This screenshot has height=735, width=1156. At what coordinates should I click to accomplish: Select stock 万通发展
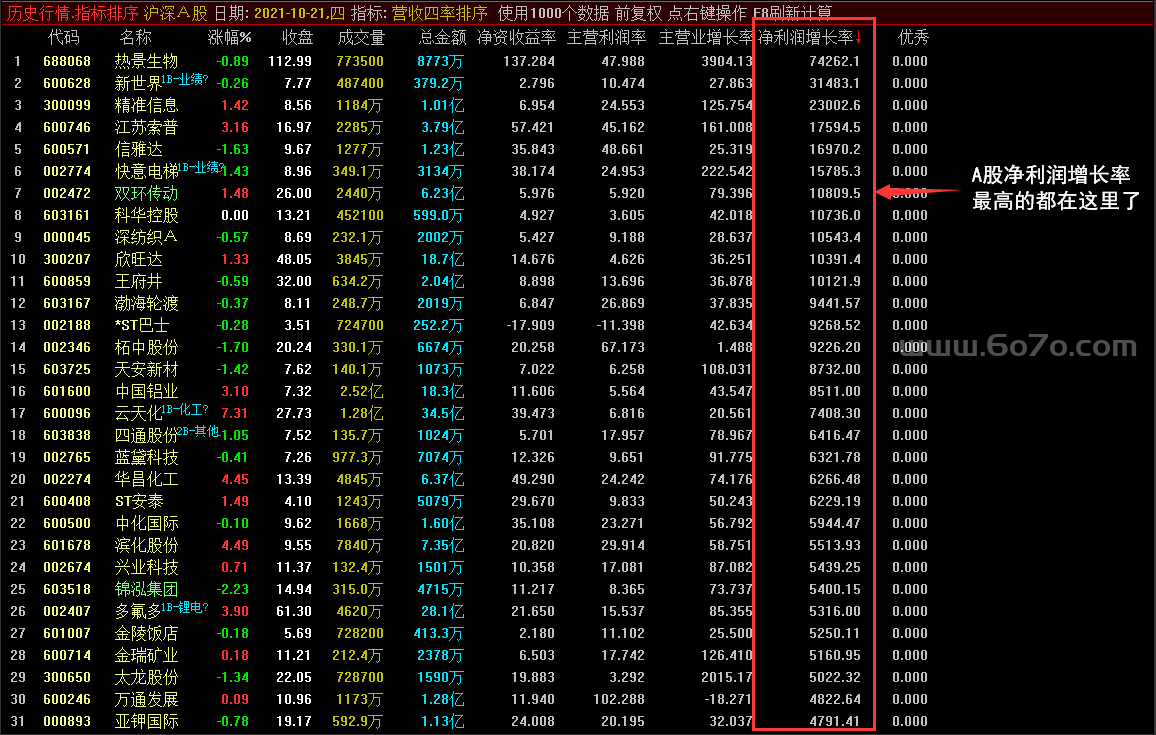(x=146, y=700)
